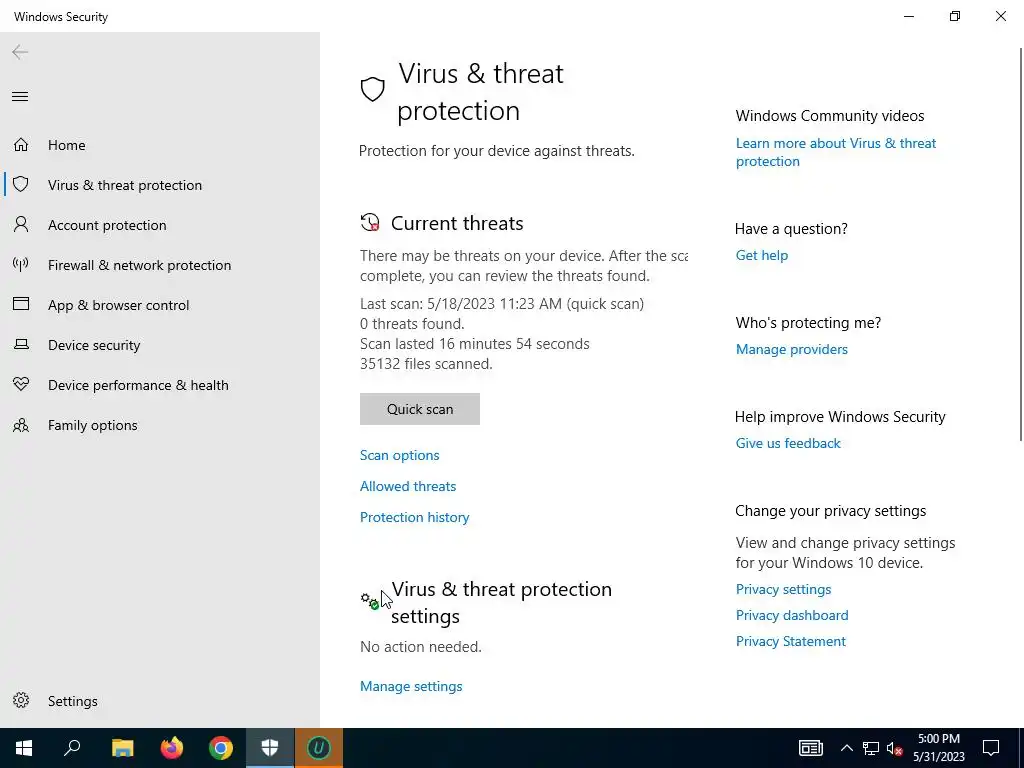The image size is (1024, 768).
Task: Open Manage providers link
Action: coord(792,349)
